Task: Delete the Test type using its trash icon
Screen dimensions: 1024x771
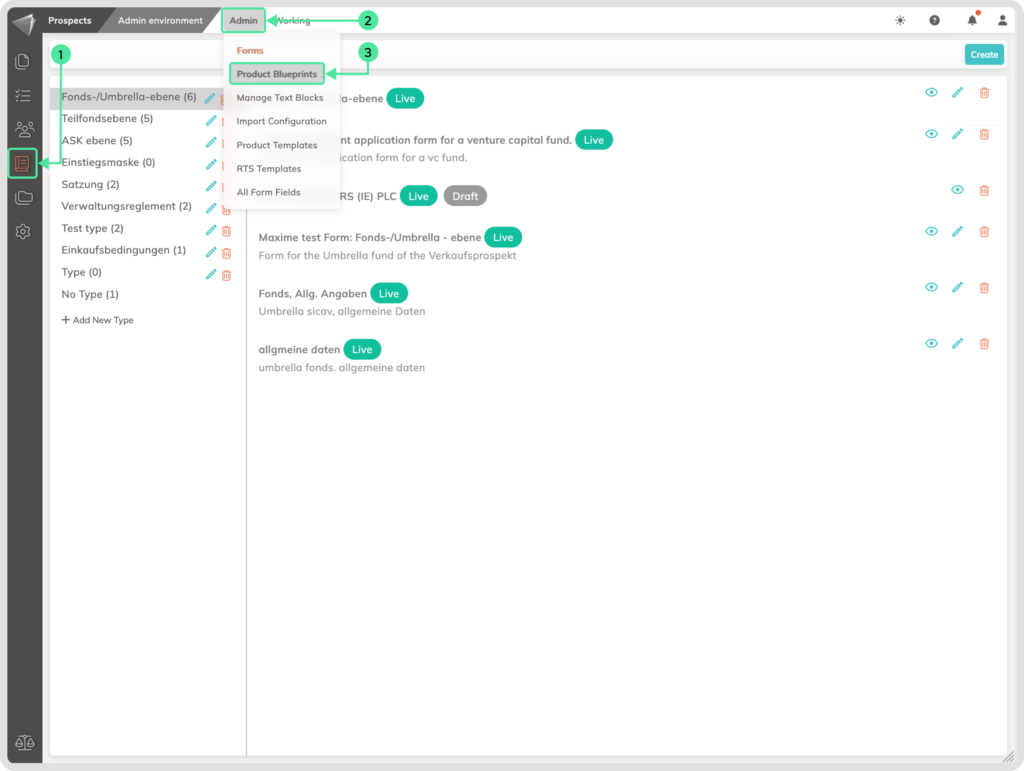Action: [226, 228]
